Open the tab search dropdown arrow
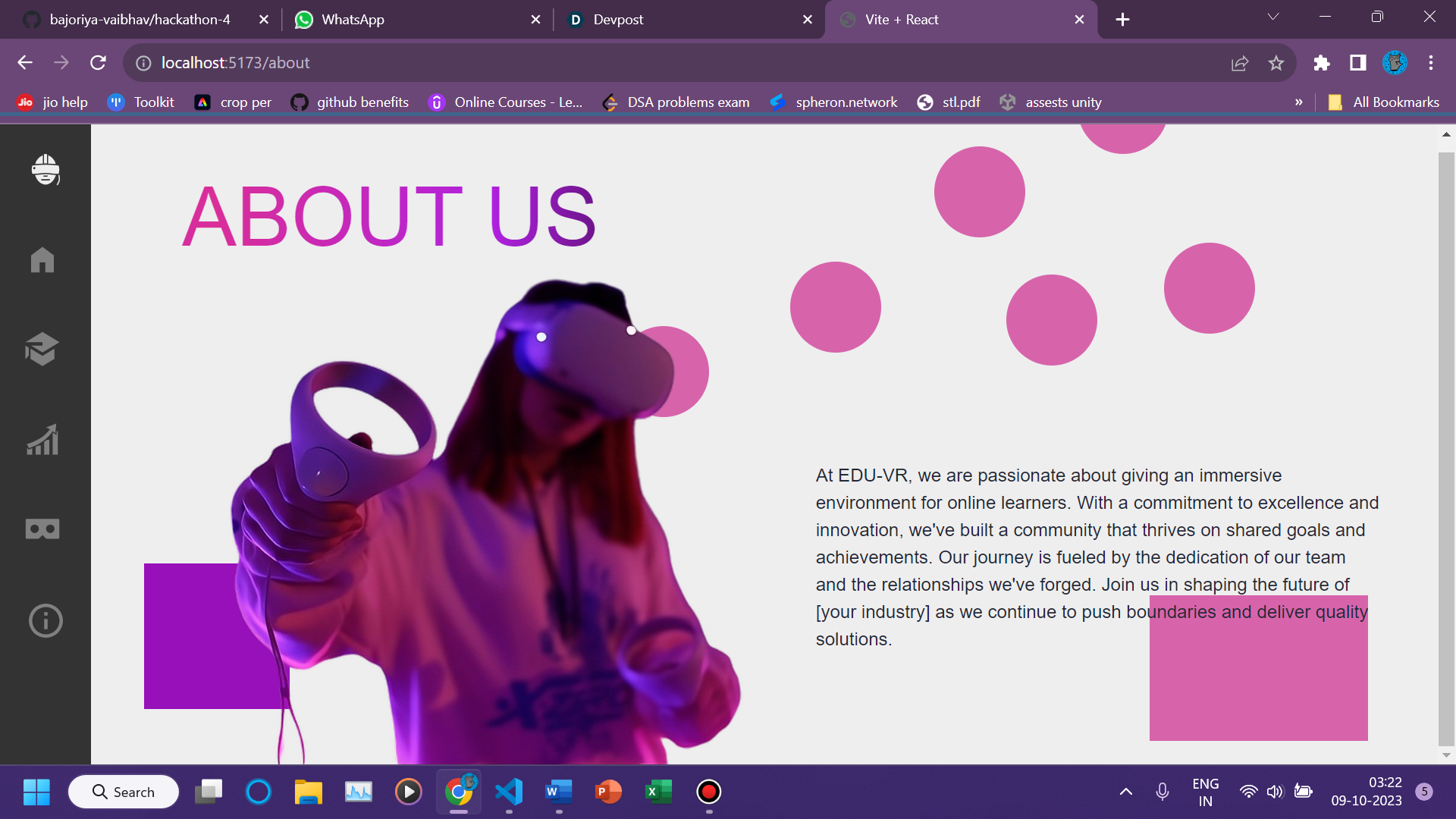This screenshot has height=819, width=1456. pos(1273,17)
